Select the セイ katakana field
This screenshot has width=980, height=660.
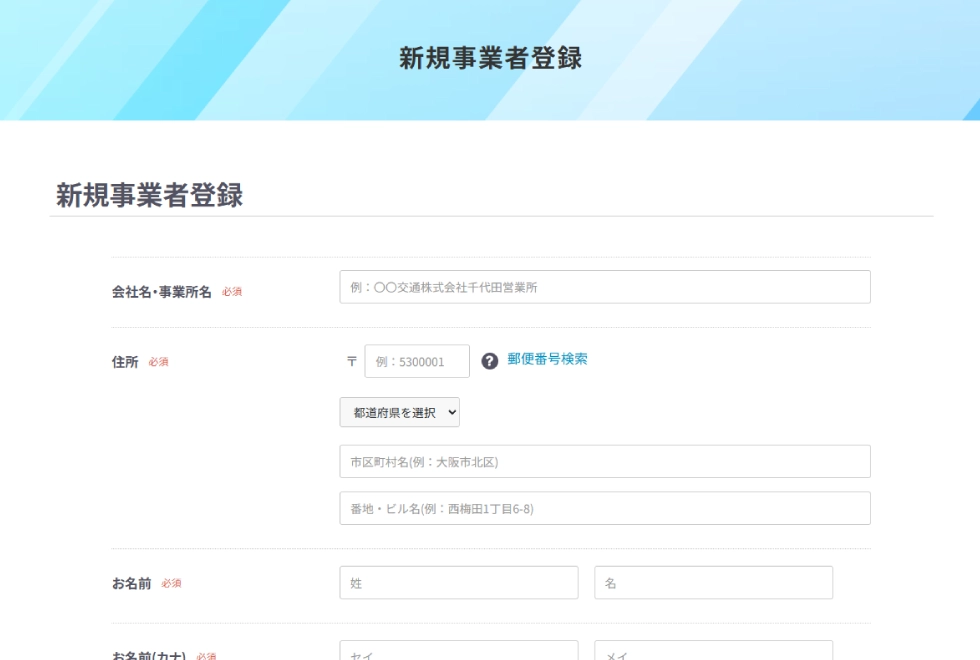[459, 652]
